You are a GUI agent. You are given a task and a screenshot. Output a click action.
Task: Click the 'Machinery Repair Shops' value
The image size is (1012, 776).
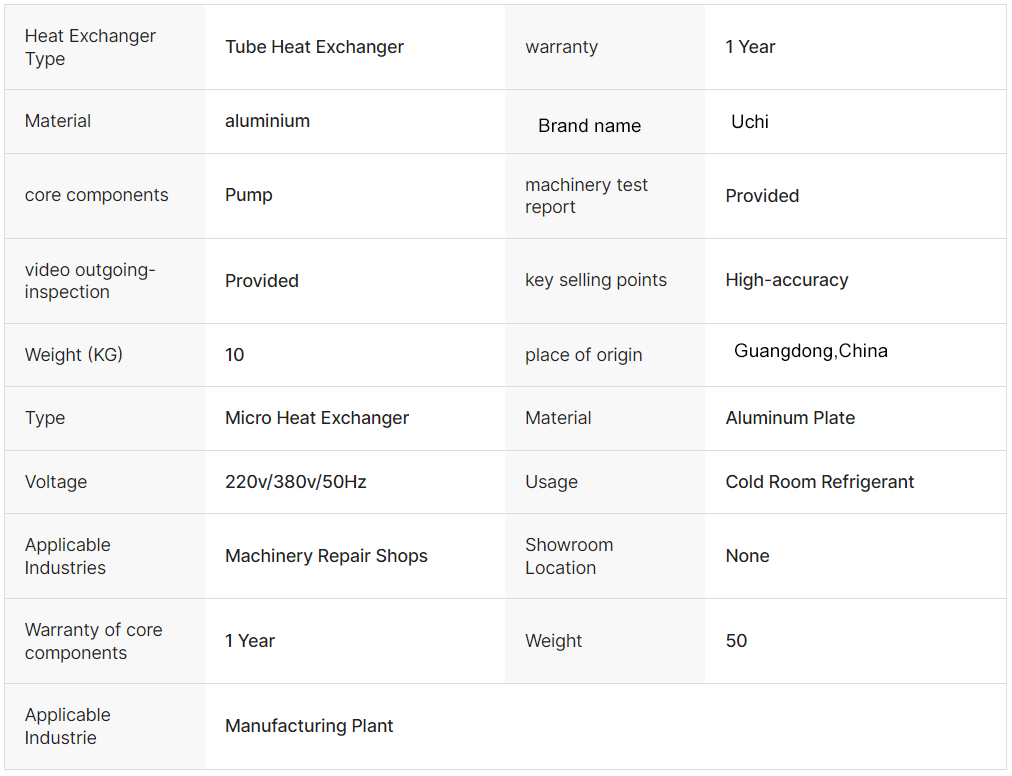(326, 556)
